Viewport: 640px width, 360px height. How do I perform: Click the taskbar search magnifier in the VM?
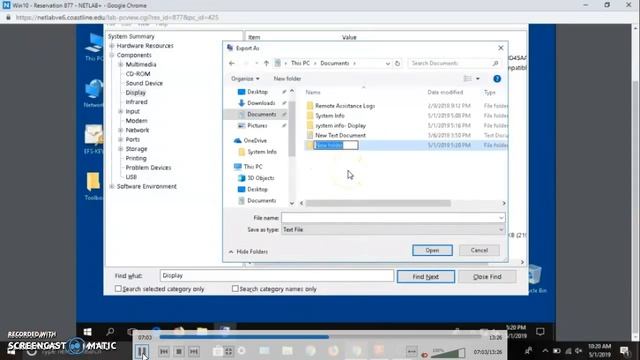[110, 332]
